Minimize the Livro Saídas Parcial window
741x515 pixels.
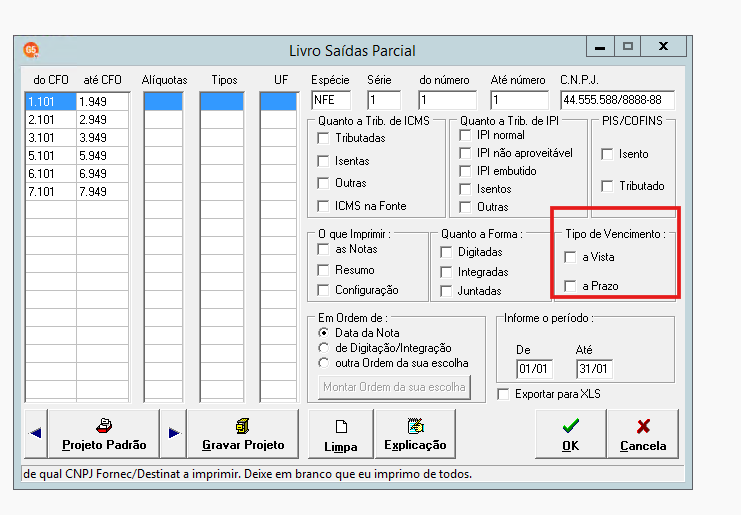(x=600, y=46)
